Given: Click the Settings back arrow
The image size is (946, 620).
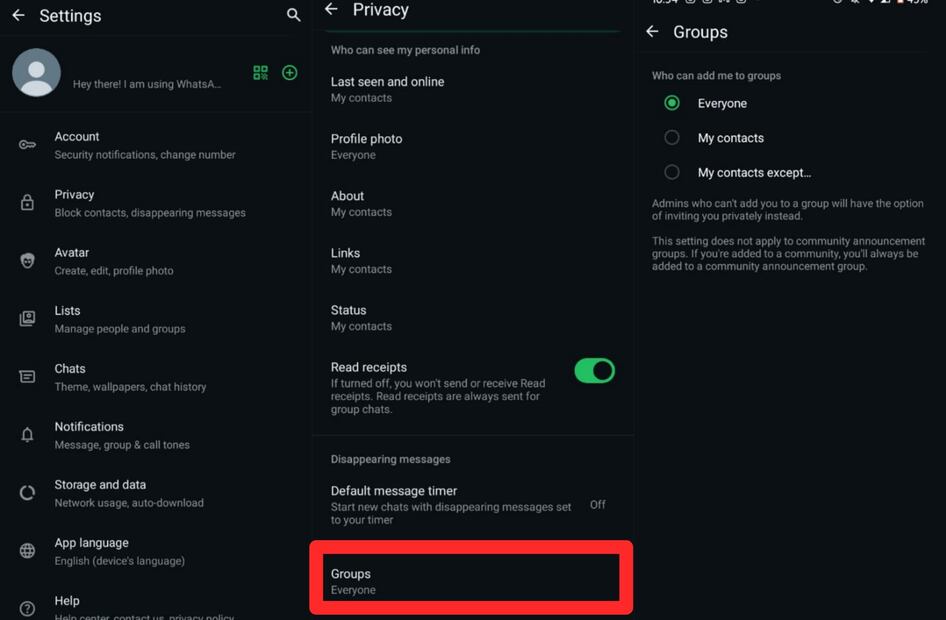Looking at the screenshot, I should pos(18,16).
